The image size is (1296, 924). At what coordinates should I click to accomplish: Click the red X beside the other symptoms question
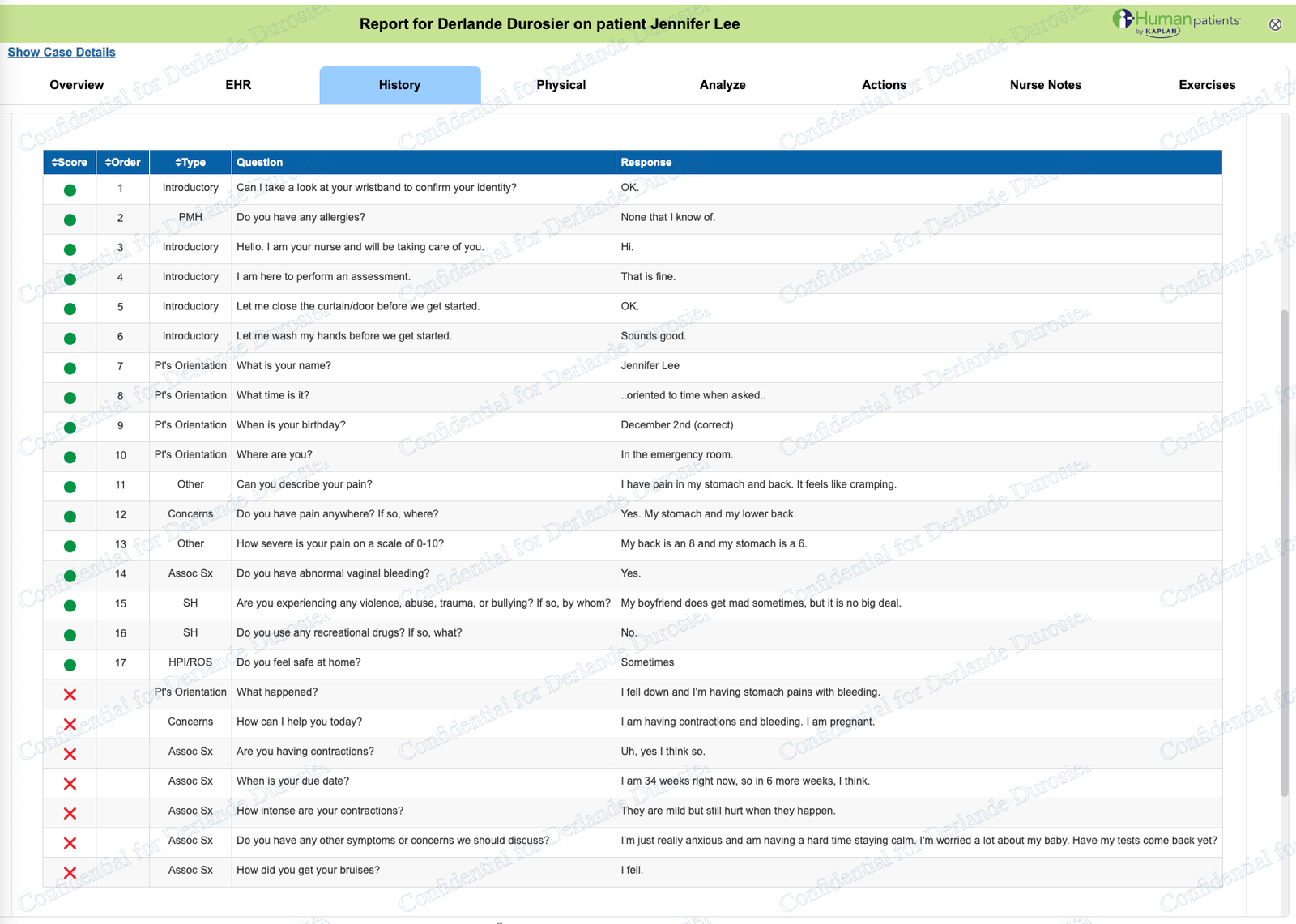tap(70, 843)
